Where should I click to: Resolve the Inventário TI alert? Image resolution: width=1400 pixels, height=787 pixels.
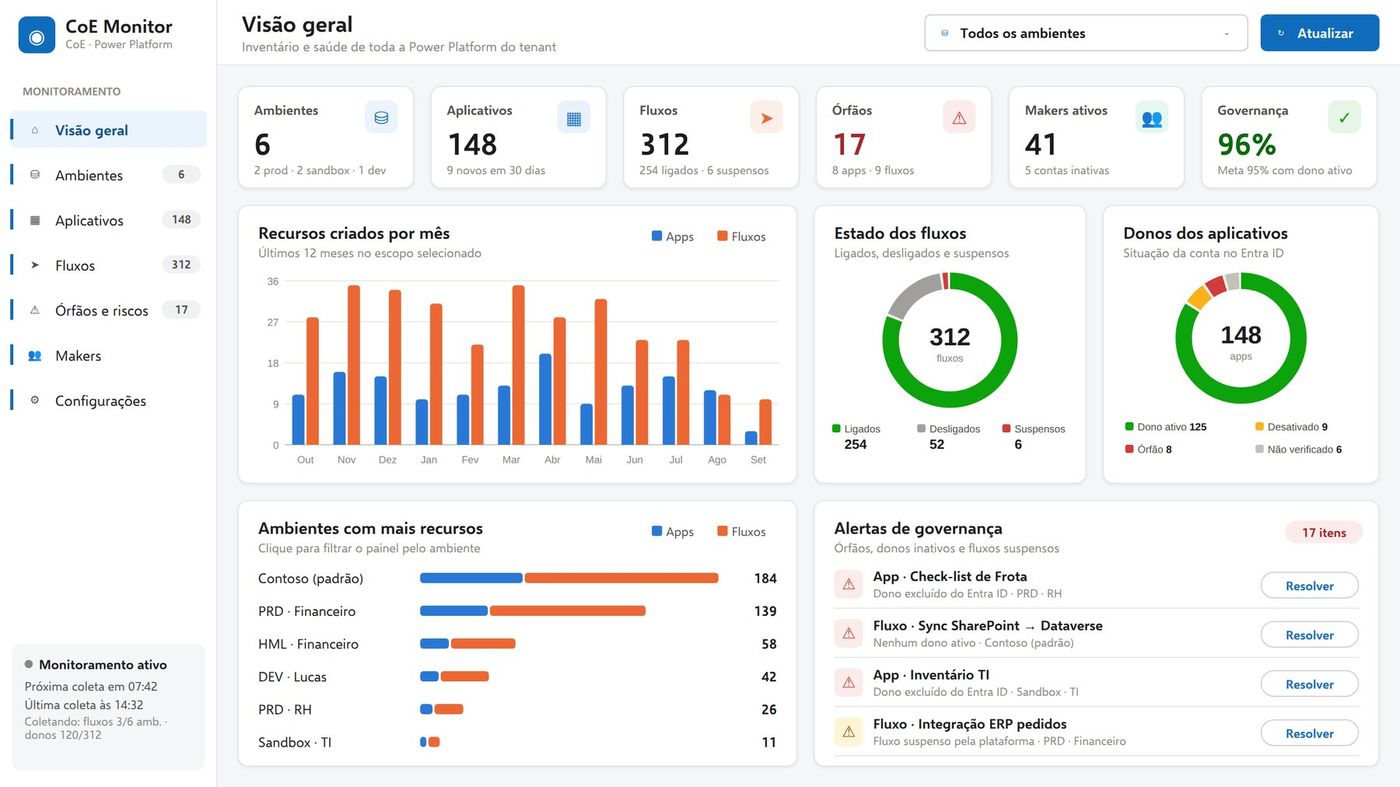coord(1310,684)
